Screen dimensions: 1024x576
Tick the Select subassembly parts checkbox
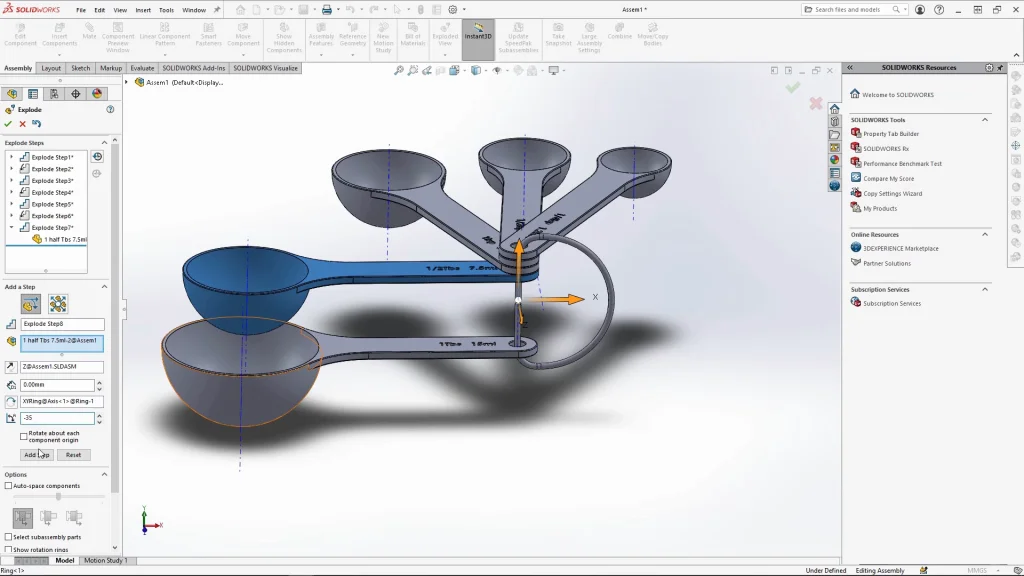(x=9, y=537)
